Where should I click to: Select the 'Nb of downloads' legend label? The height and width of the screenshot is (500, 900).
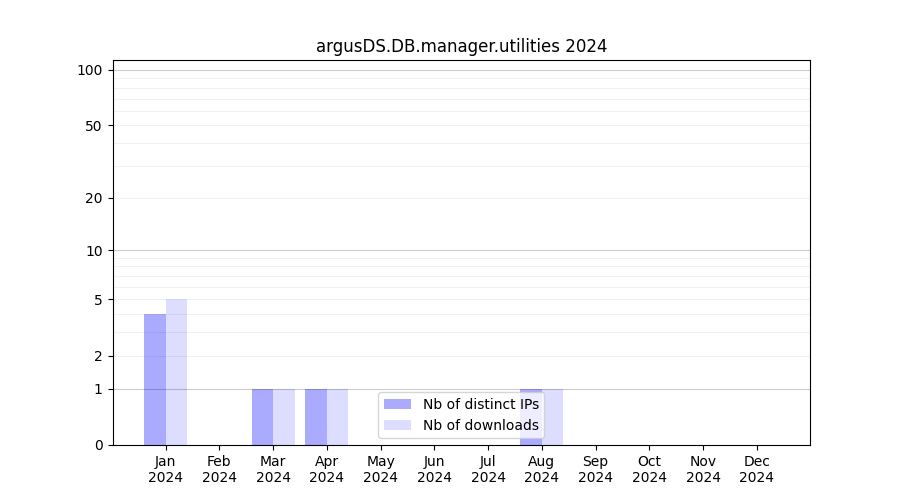click(480, 425)
